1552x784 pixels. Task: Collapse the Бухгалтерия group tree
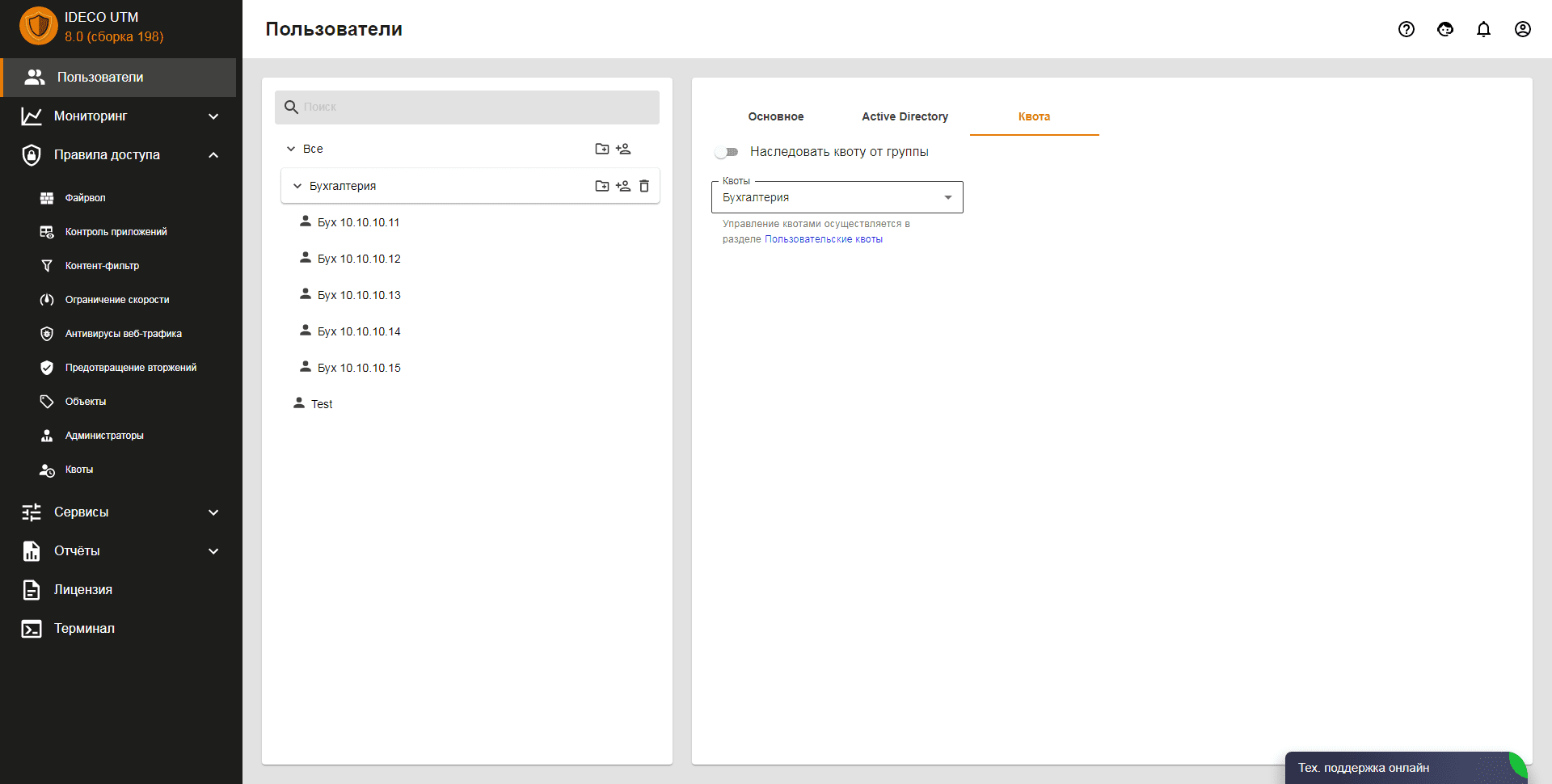coord(297,186)
